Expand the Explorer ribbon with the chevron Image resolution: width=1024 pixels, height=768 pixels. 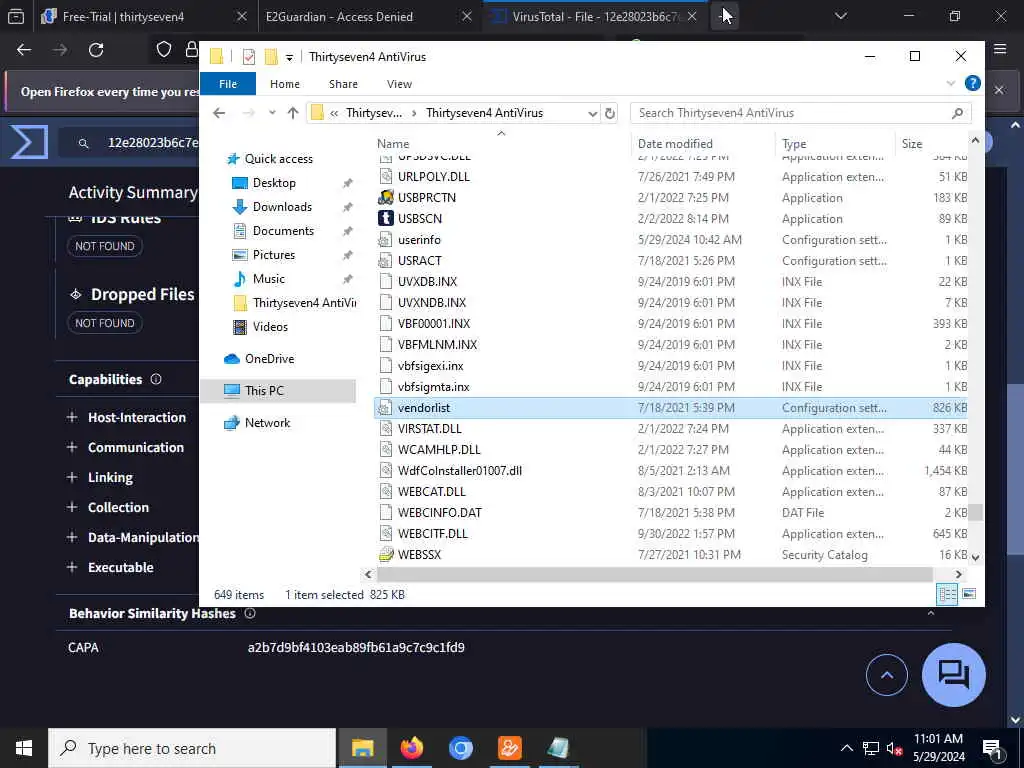(950, 84)
